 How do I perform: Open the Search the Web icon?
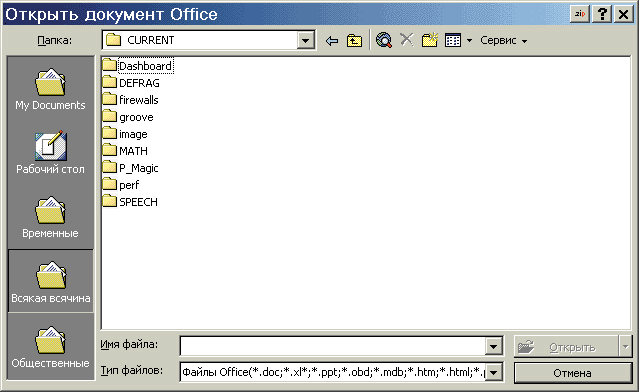pyautogui.click(x=383, y=40)
